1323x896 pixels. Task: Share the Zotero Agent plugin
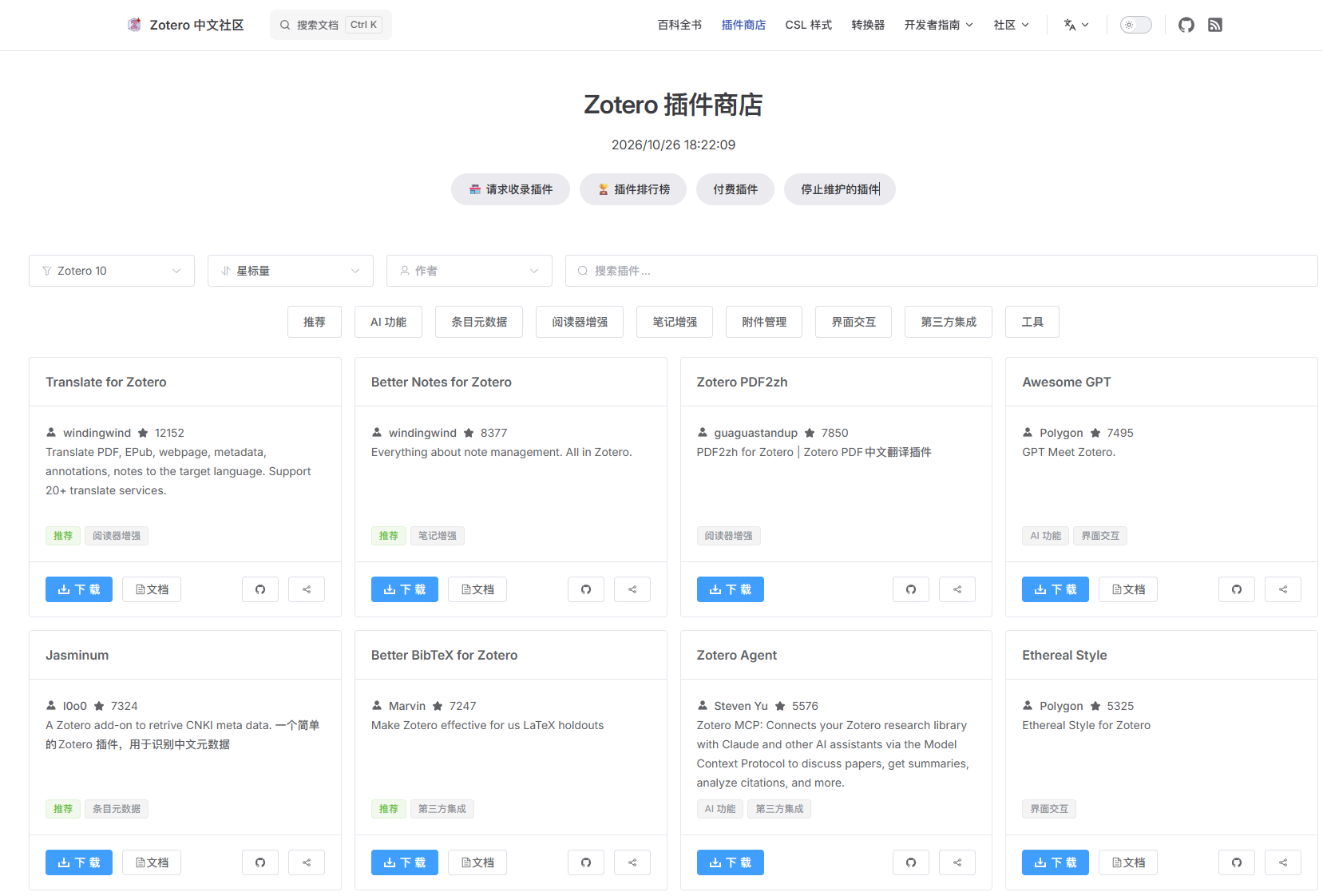pyautogui.click(x=957, y=862)
